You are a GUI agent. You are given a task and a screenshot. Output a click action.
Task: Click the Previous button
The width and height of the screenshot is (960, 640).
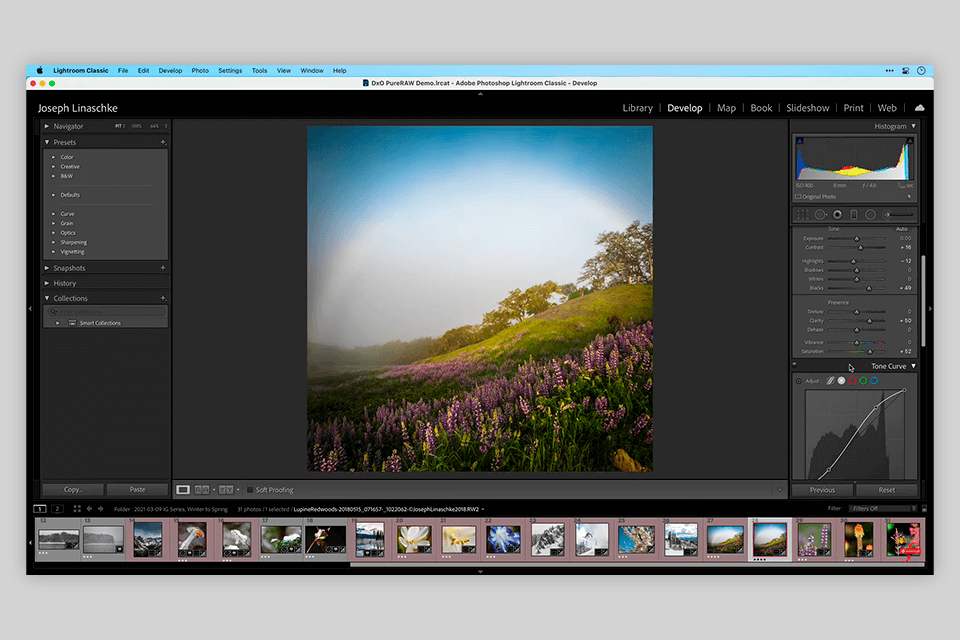tap(822, 490)
